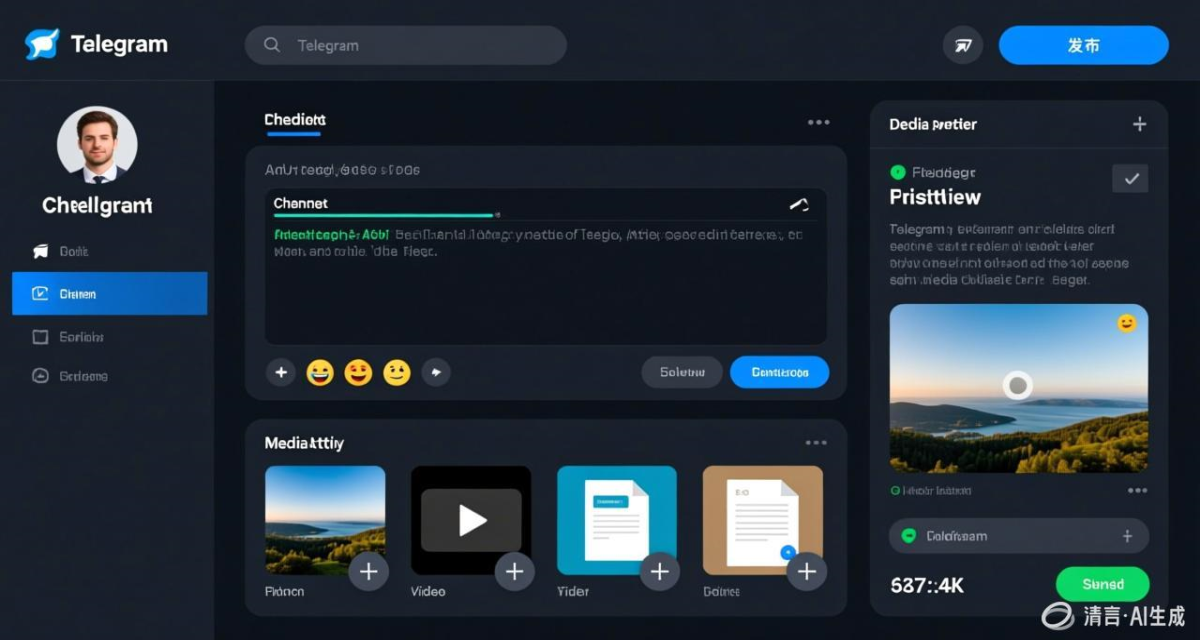Click the Telegram search field
The width and height of the screenshot is (1200, 640).
click(x=405, y=45)
